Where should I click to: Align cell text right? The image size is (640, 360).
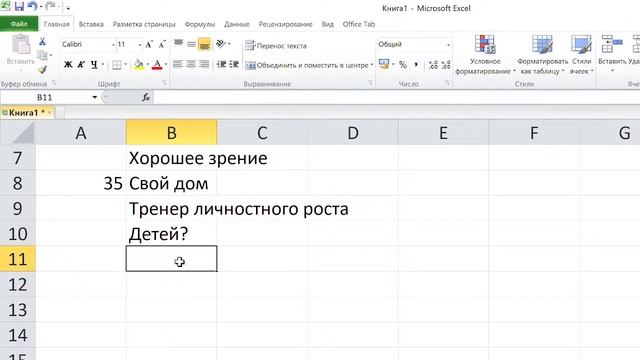[x=204, y=64]
